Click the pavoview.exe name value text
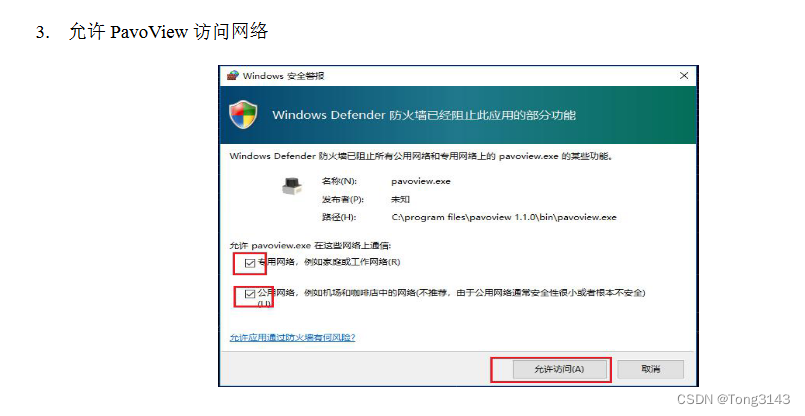The height and width of the screenshot is (416, 805). point(420,181)
